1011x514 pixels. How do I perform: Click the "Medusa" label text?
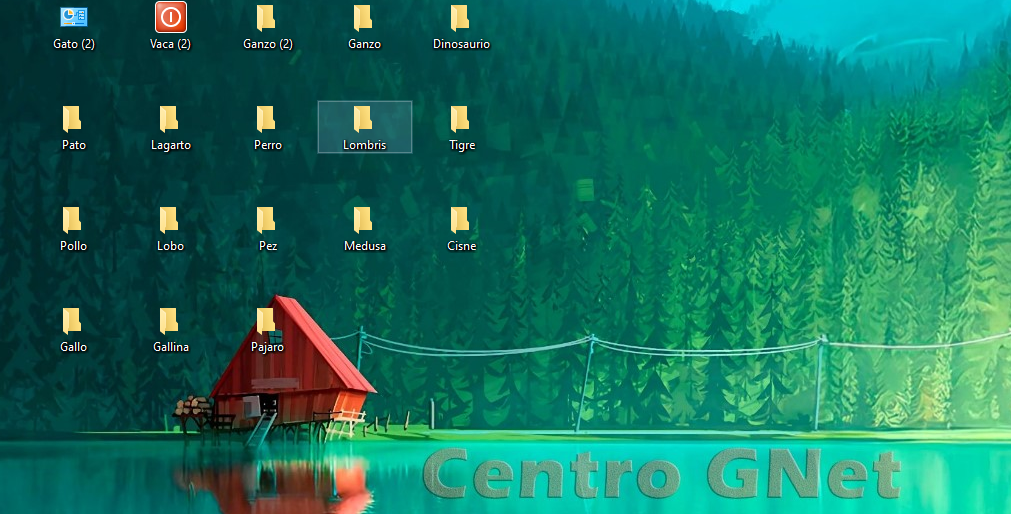click(365, 246)
